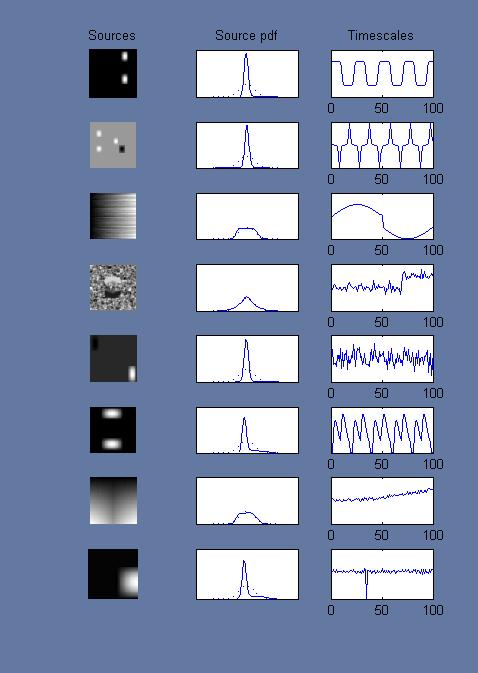Select the source image with two horizontal bars

pos(113,430)
